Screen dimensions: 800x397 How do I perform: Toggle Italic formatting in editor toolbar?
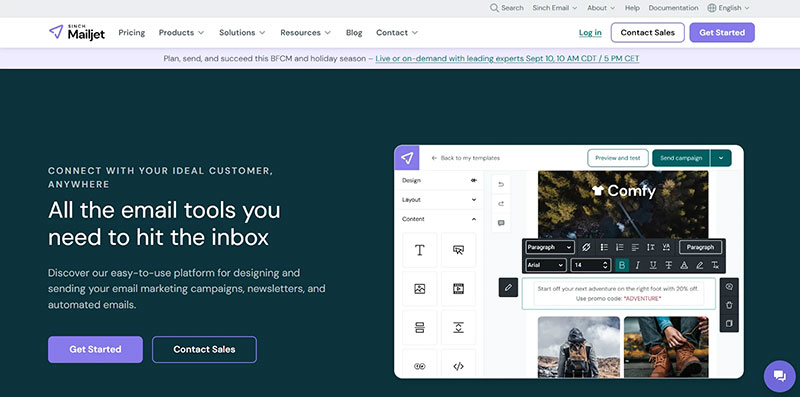click(x=637, y=265)
